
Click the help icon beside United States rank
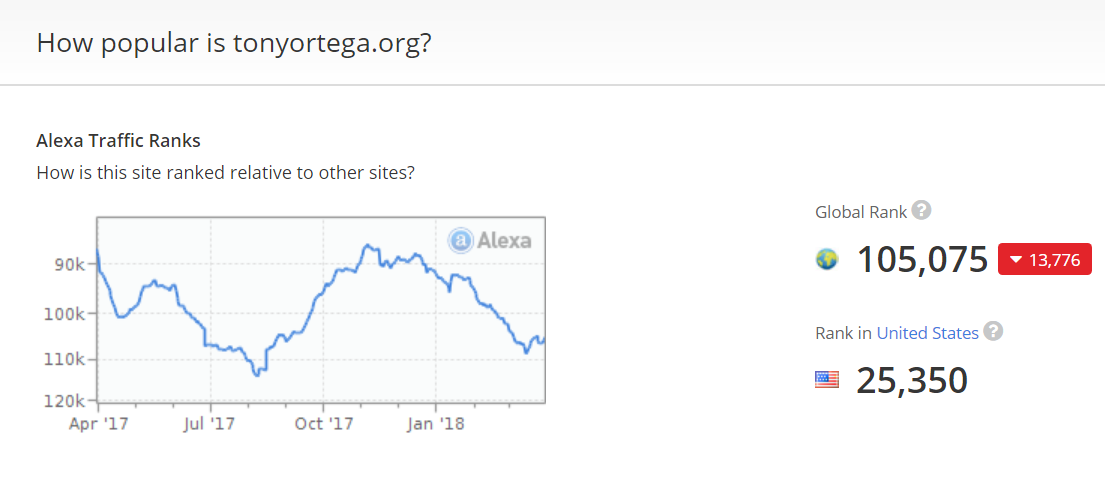pyautogui.click(x=993, y=332)
